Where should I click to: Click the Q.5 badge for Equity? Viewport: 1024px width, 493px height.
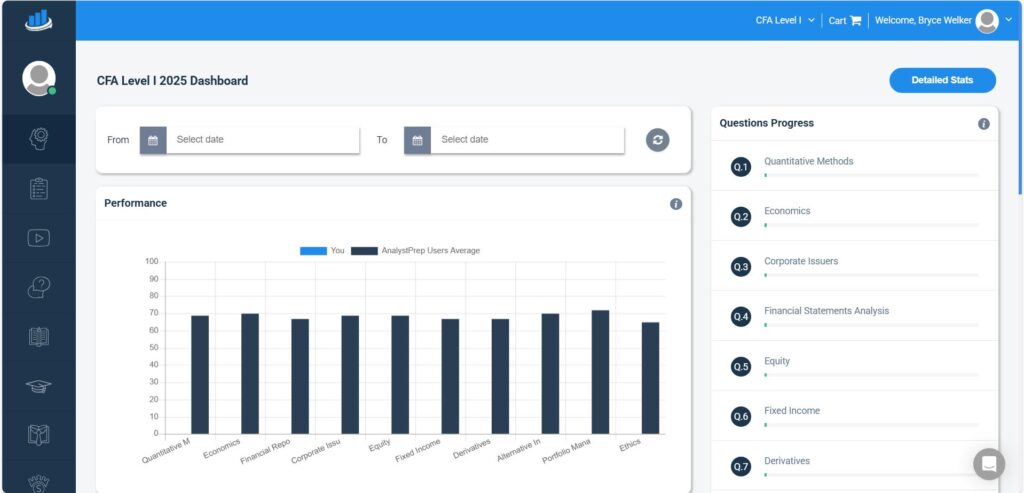point(741,367)
